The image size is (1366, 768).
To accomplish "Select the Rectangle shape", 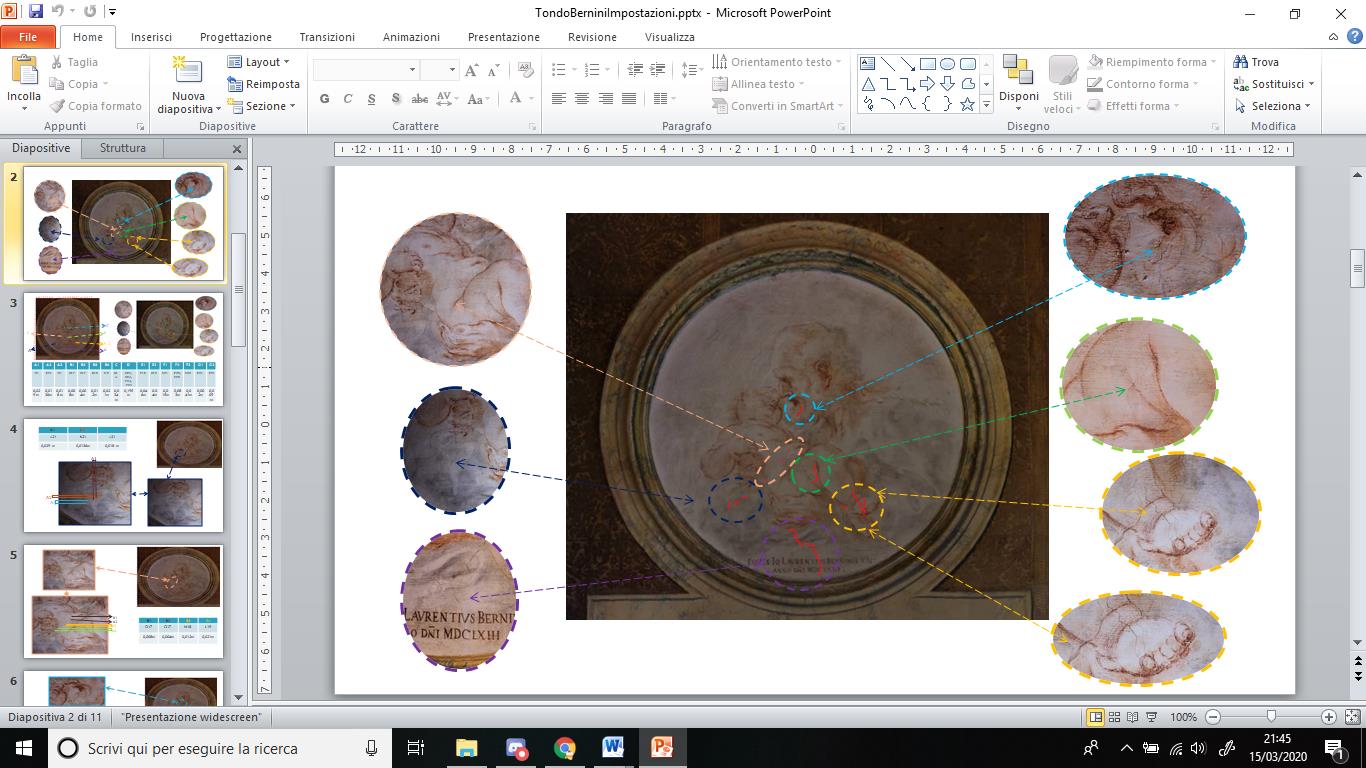I will (x=928, y=64).
